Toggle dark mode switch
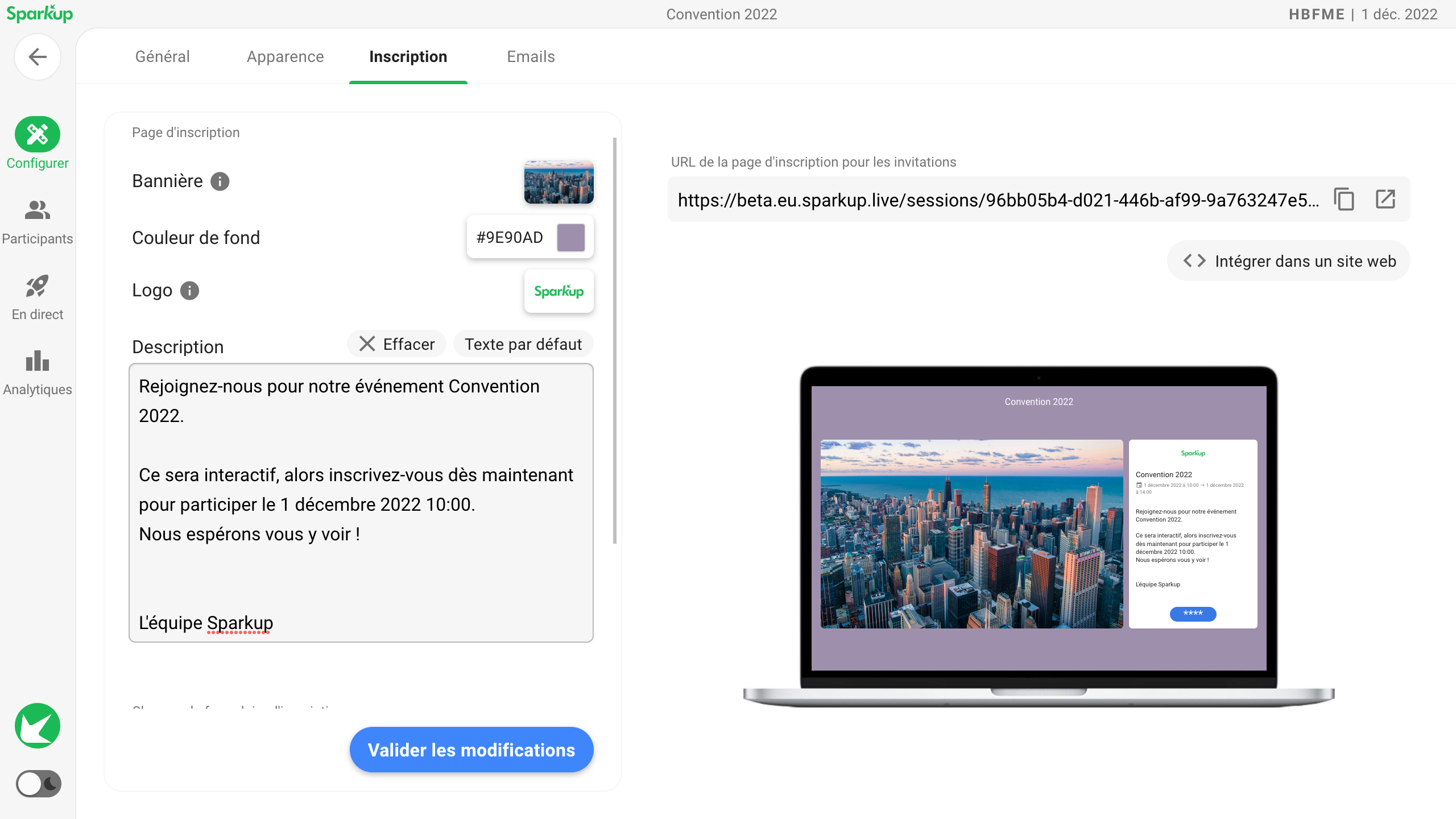Viewport: 1456px width, 819px height. pyautogui.click(x=38, y=784)
